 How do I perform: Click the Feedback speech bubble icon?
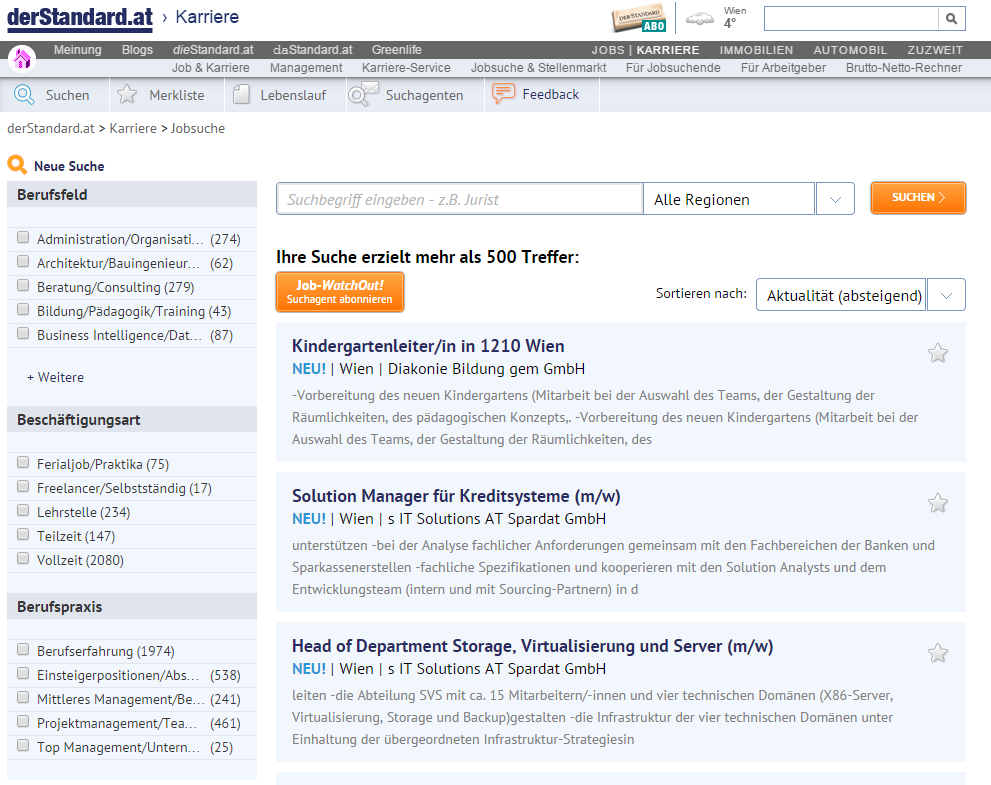(x=504, y=94)
